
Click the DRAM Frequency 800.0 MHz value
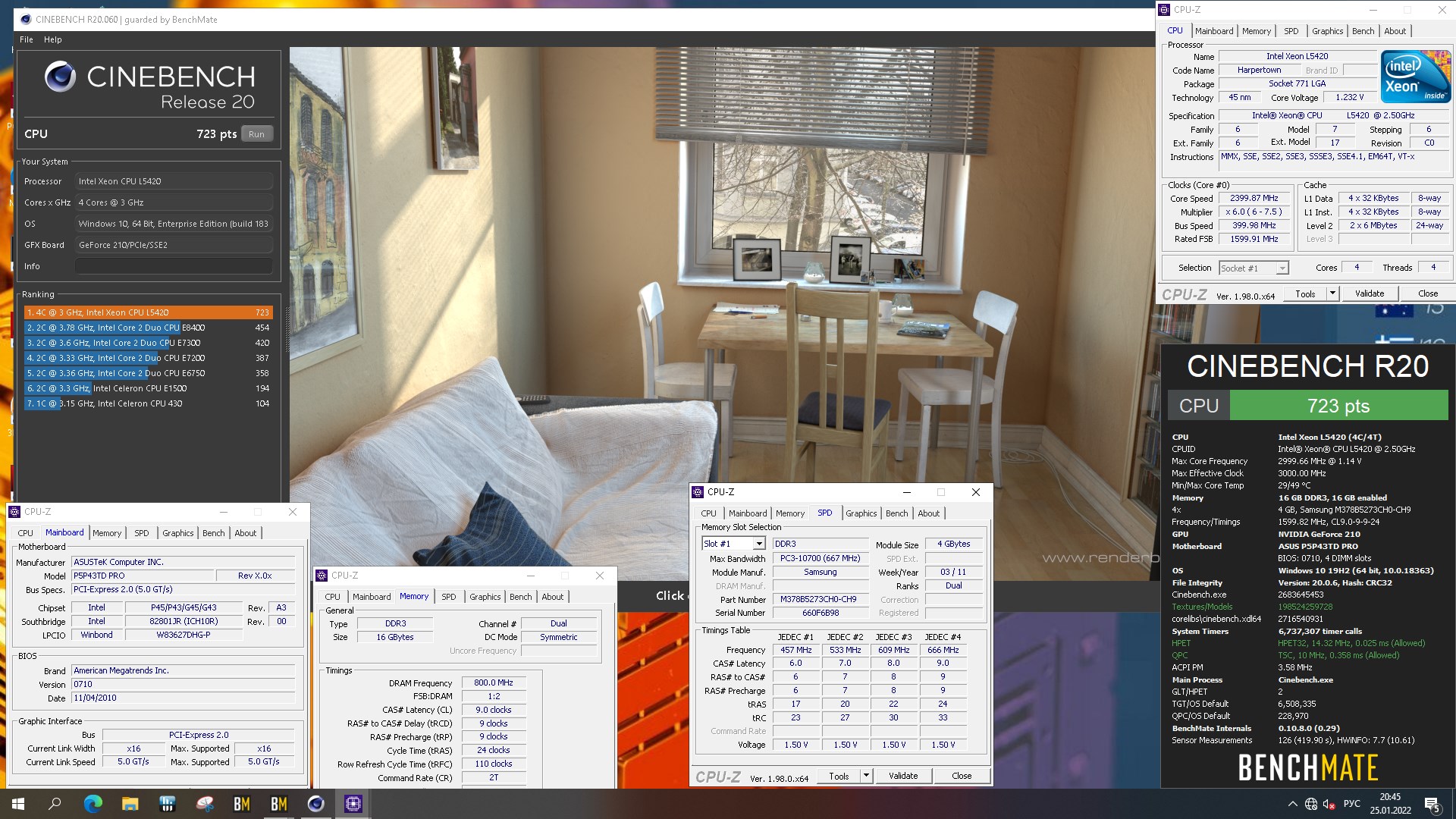coord(494,682)
